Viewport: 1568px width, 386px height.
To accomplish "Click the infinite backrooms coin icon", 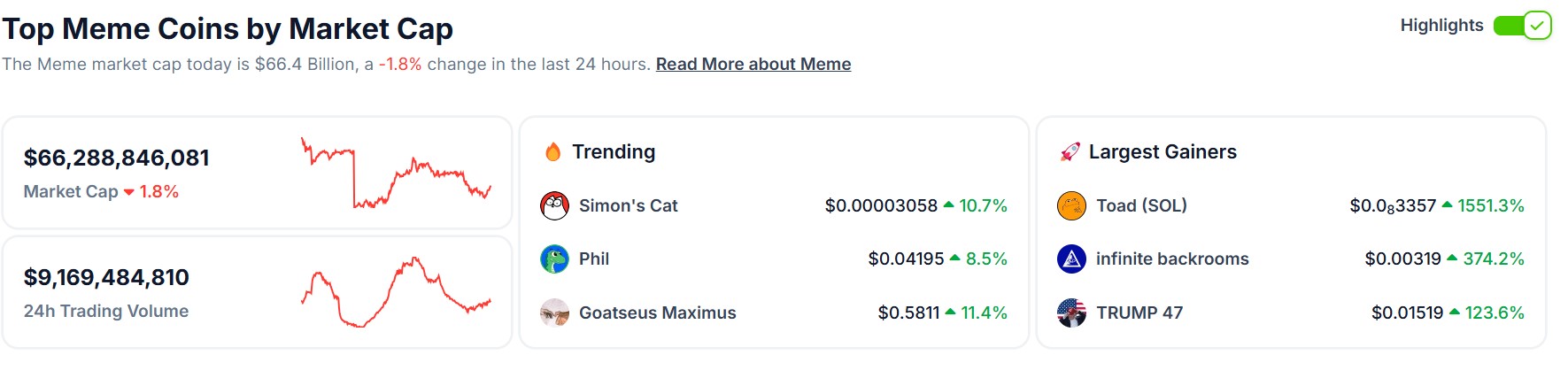I will (x=1071, y=259).
